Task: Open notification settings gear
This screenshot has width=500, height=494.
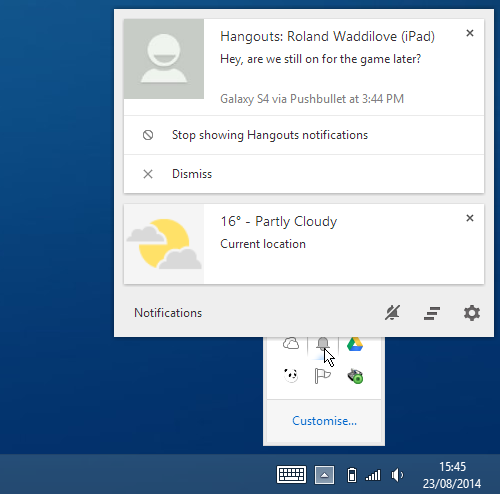Action: (472, 313)
